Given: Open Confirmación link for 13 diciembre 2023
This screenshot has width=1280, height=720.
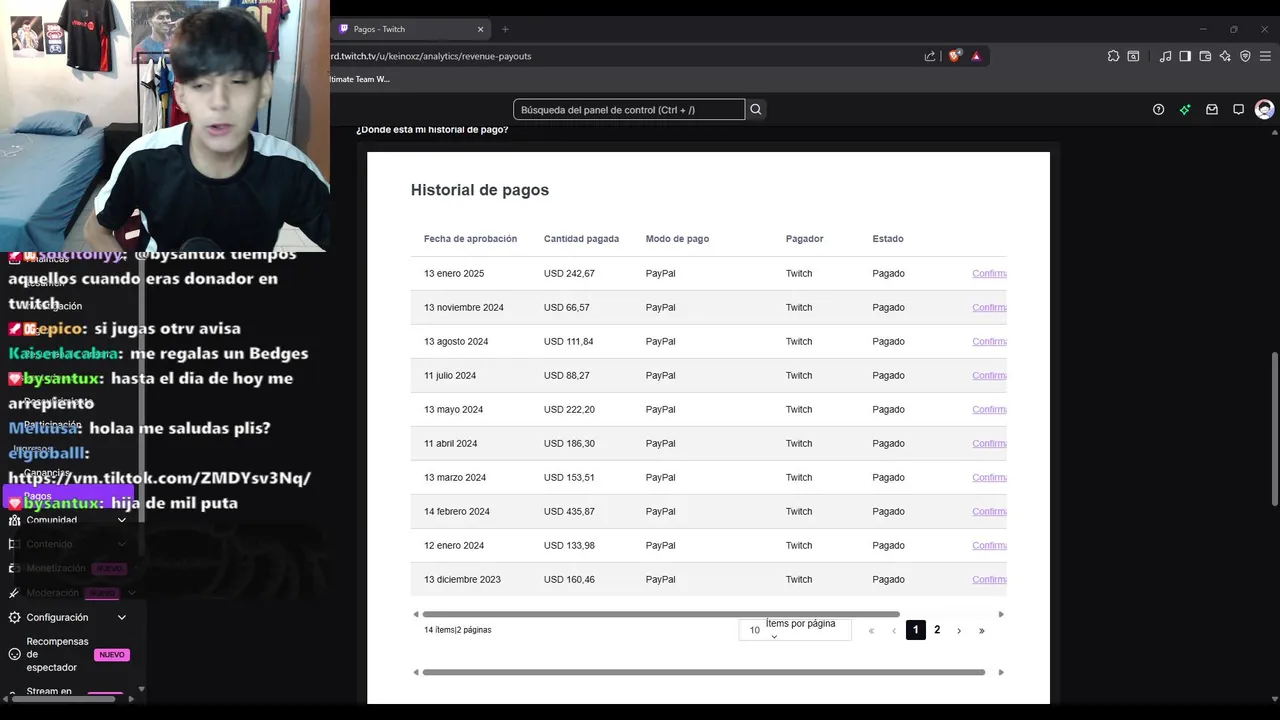Looking at the screenshot, I should coord(989,579).
